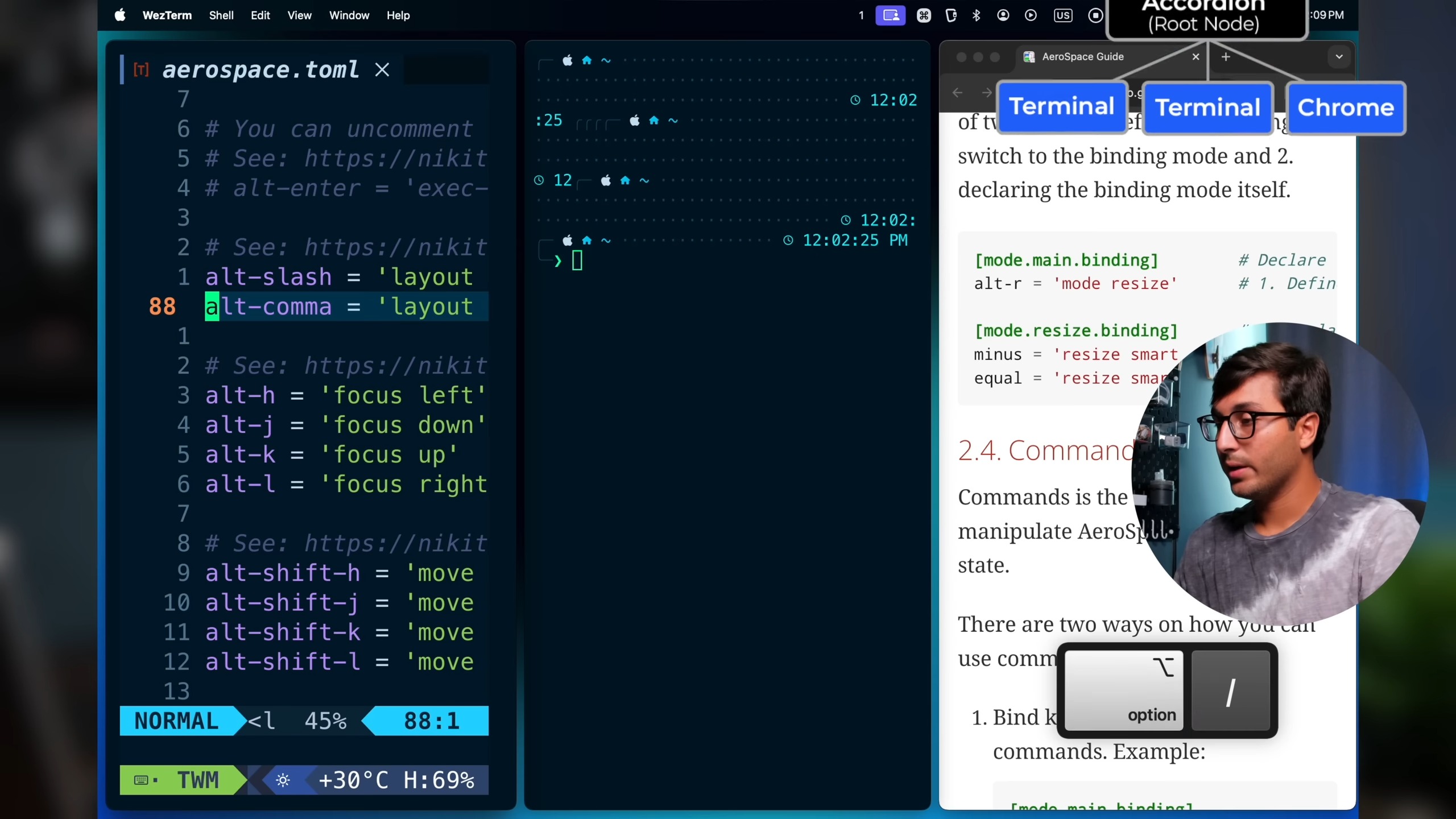Open the View menu
Image resolution: width=1456 pixels, height=819 pixels.
(x=299, y=15)
